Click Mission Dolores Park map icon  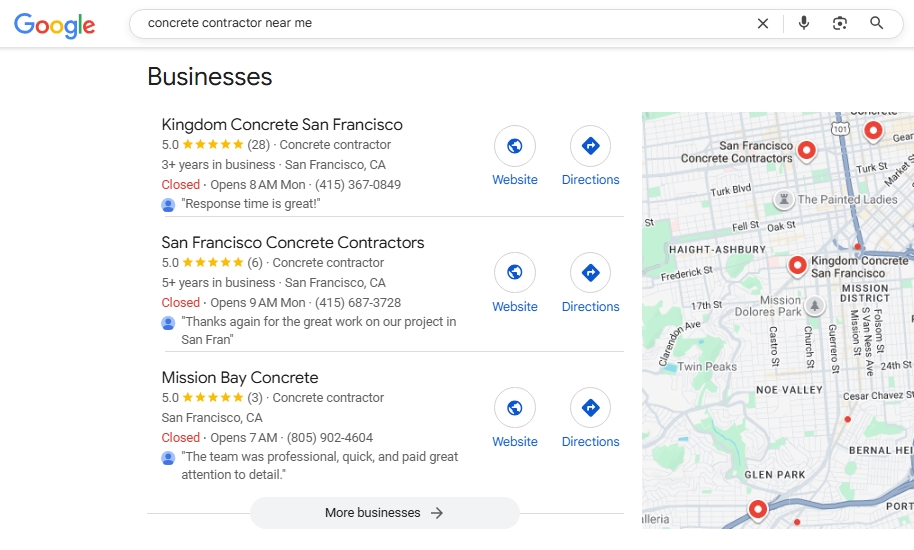tap(814, 305)
